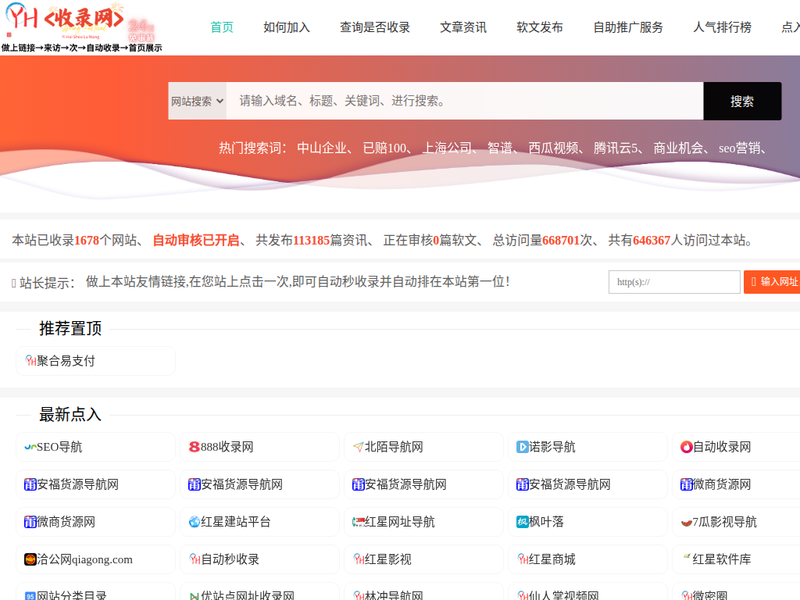Open the 网站搜索 search type dropdown

click(x=197, y=101)
